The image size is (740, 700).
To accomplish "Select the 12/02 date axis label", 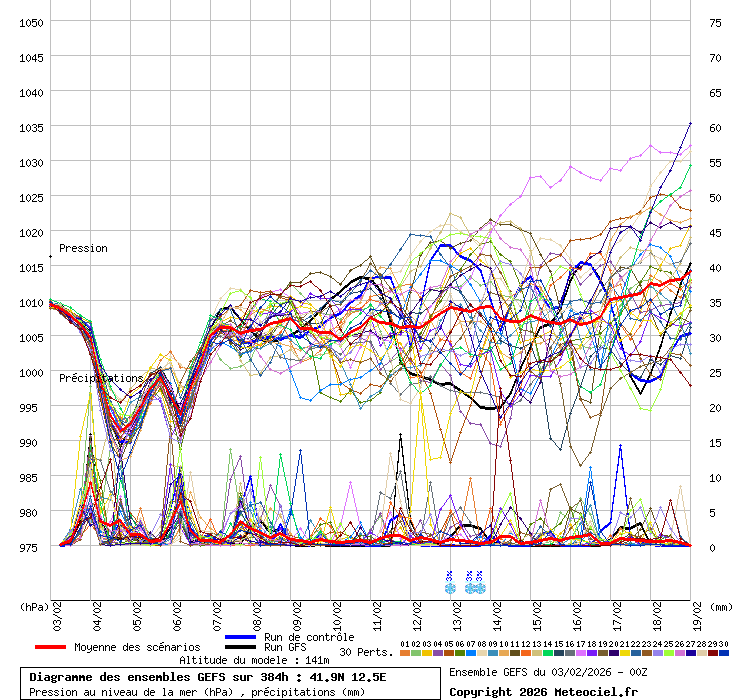I will 417,611.
